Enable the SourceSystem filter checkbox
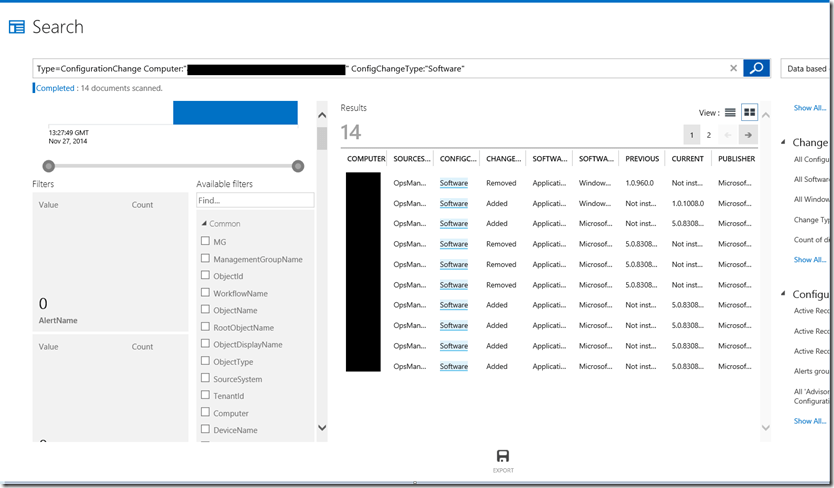Viewport: 834px width, 488px height. click(205, 379)
